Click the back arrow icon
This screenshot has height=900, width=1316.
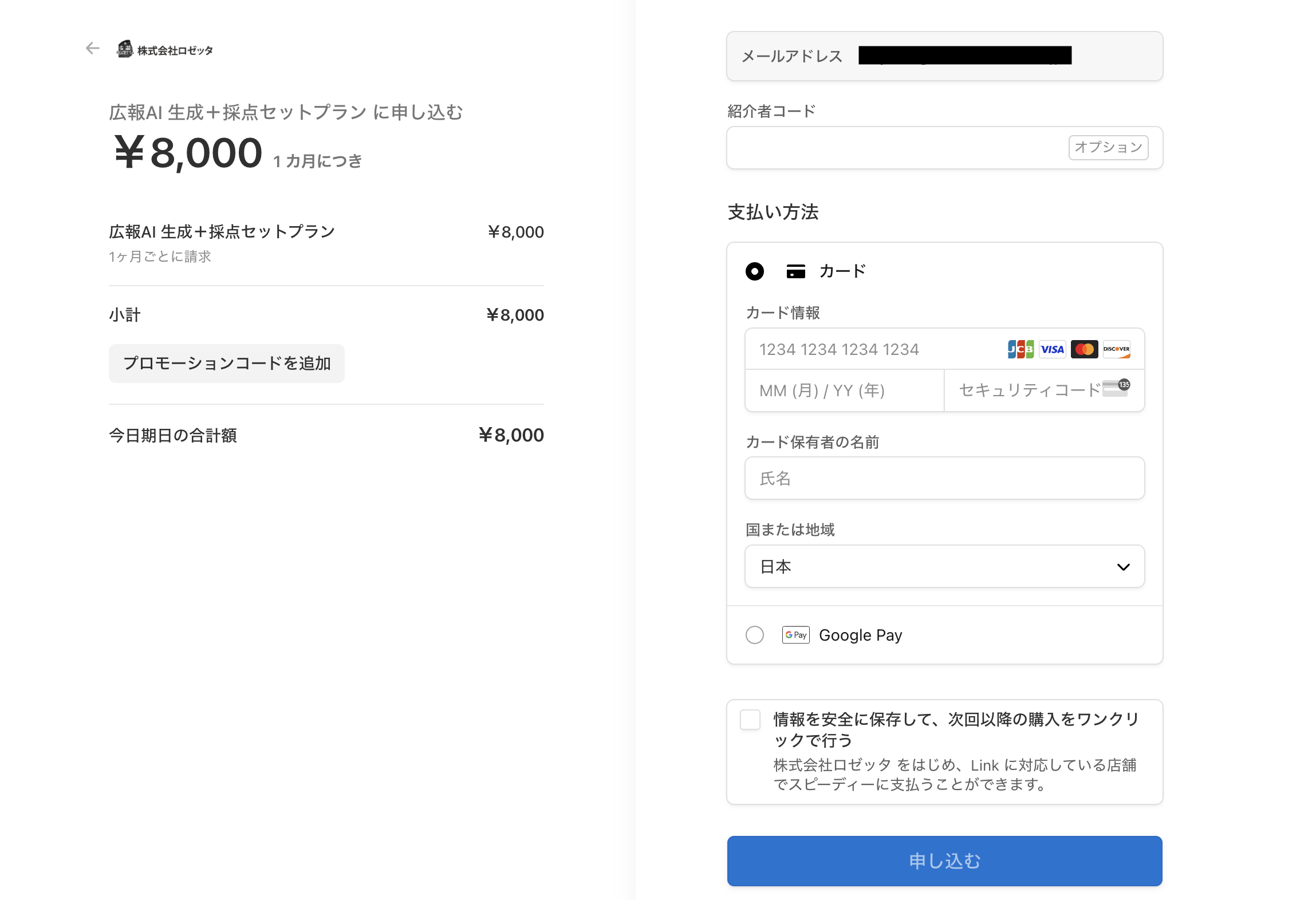coord(92,49)
